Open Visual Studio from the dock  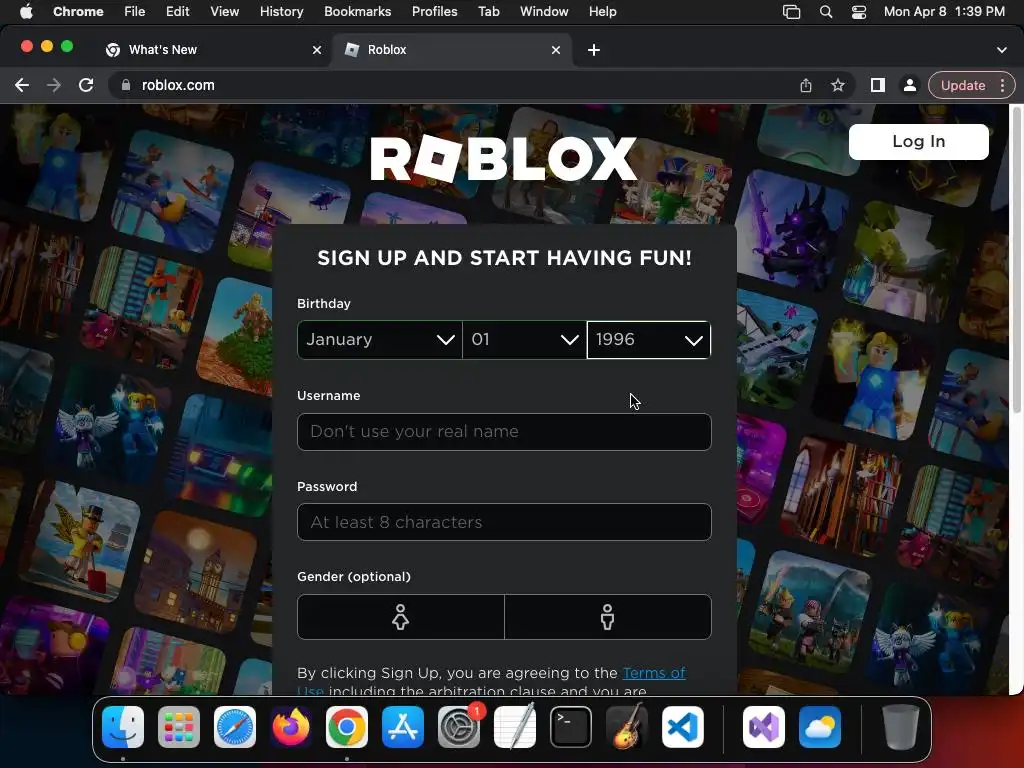pos(763,727)
